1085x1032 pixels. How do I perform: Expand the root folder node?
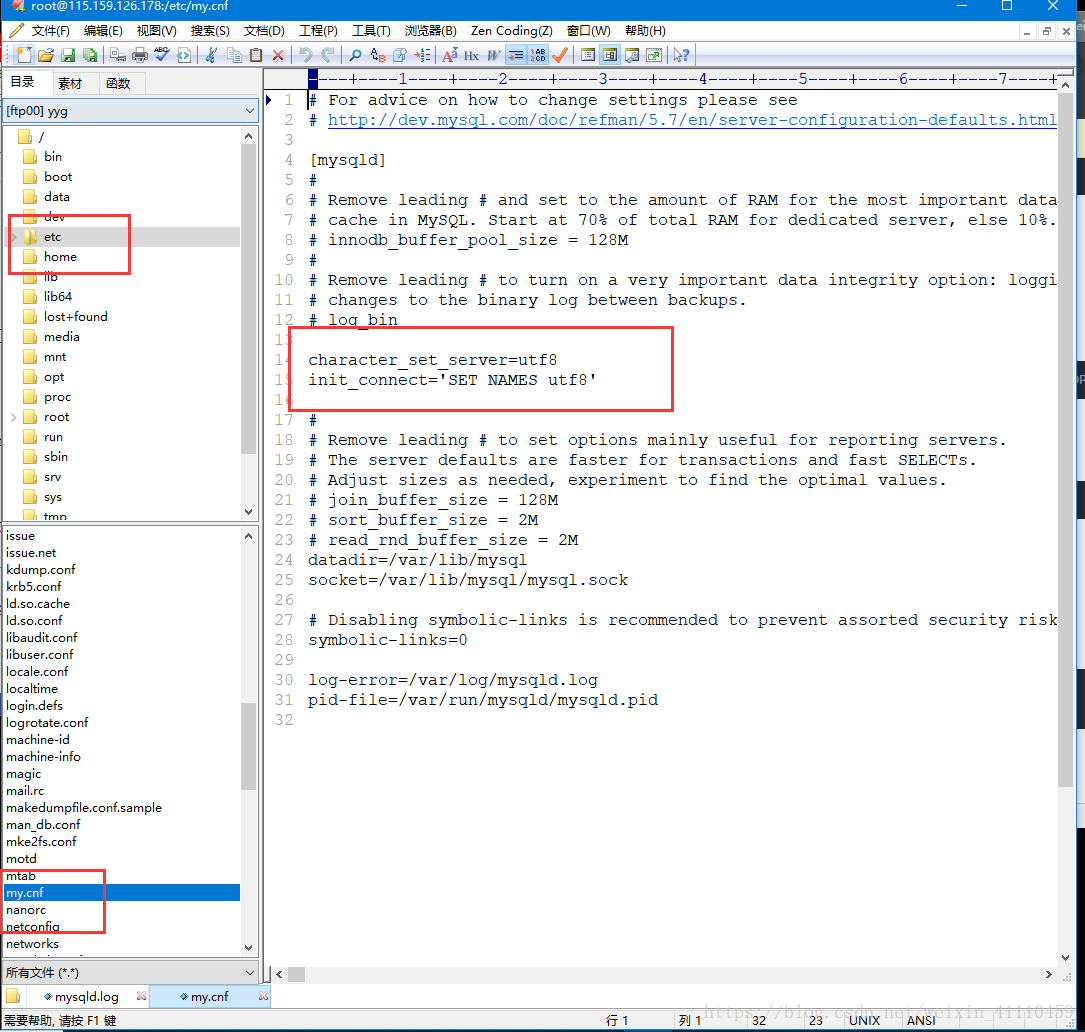(13, 417)
